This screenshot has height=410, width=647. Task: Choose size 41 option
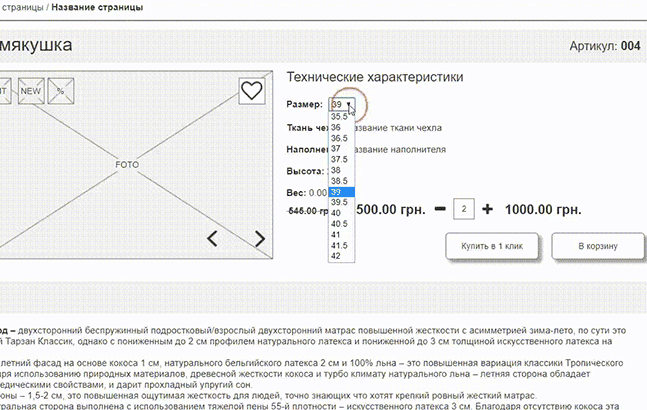point(341,235)
